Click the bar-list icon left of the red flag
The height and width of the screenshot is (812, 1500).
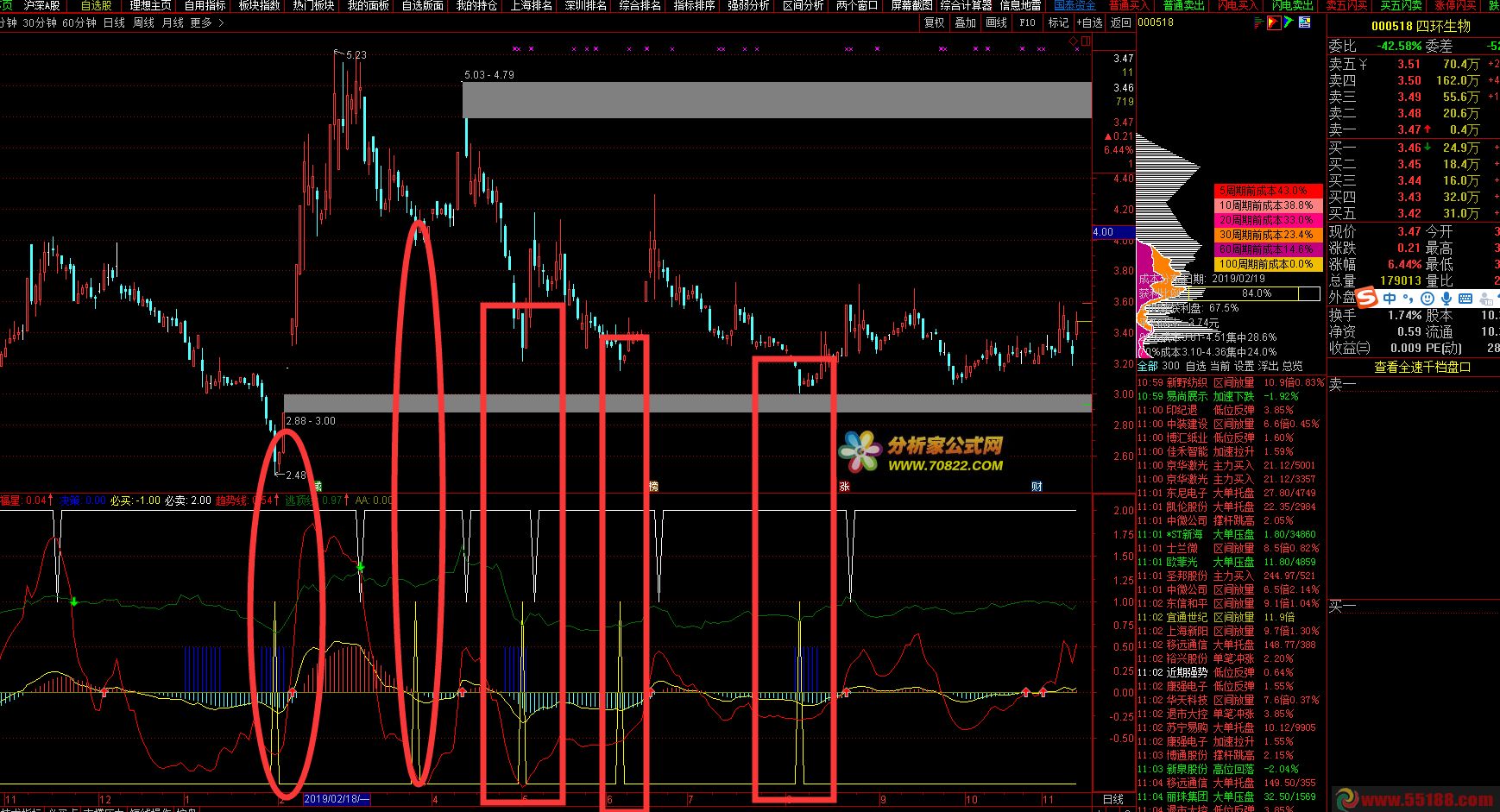[x=1259, y=22]
